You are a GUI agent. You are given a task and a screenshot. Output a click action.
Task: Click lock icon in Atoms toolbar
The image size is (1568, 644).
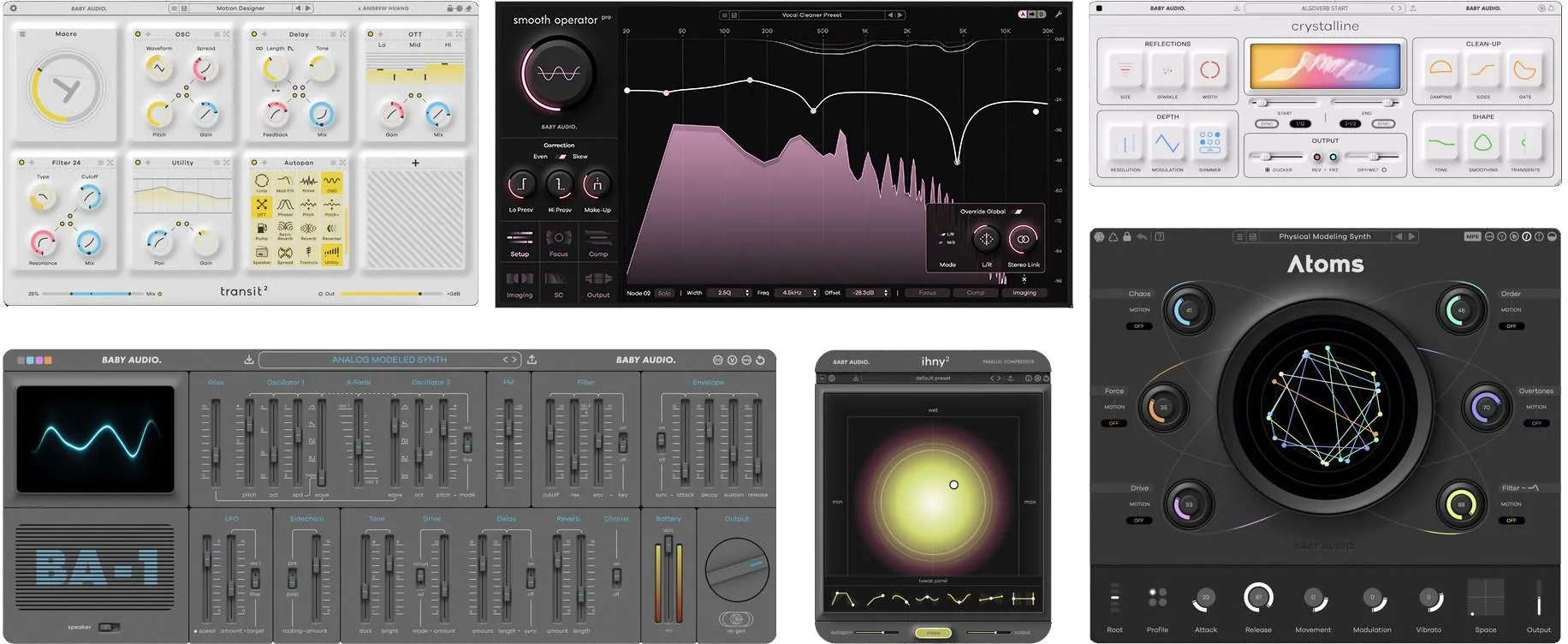tap(1127, 236)
